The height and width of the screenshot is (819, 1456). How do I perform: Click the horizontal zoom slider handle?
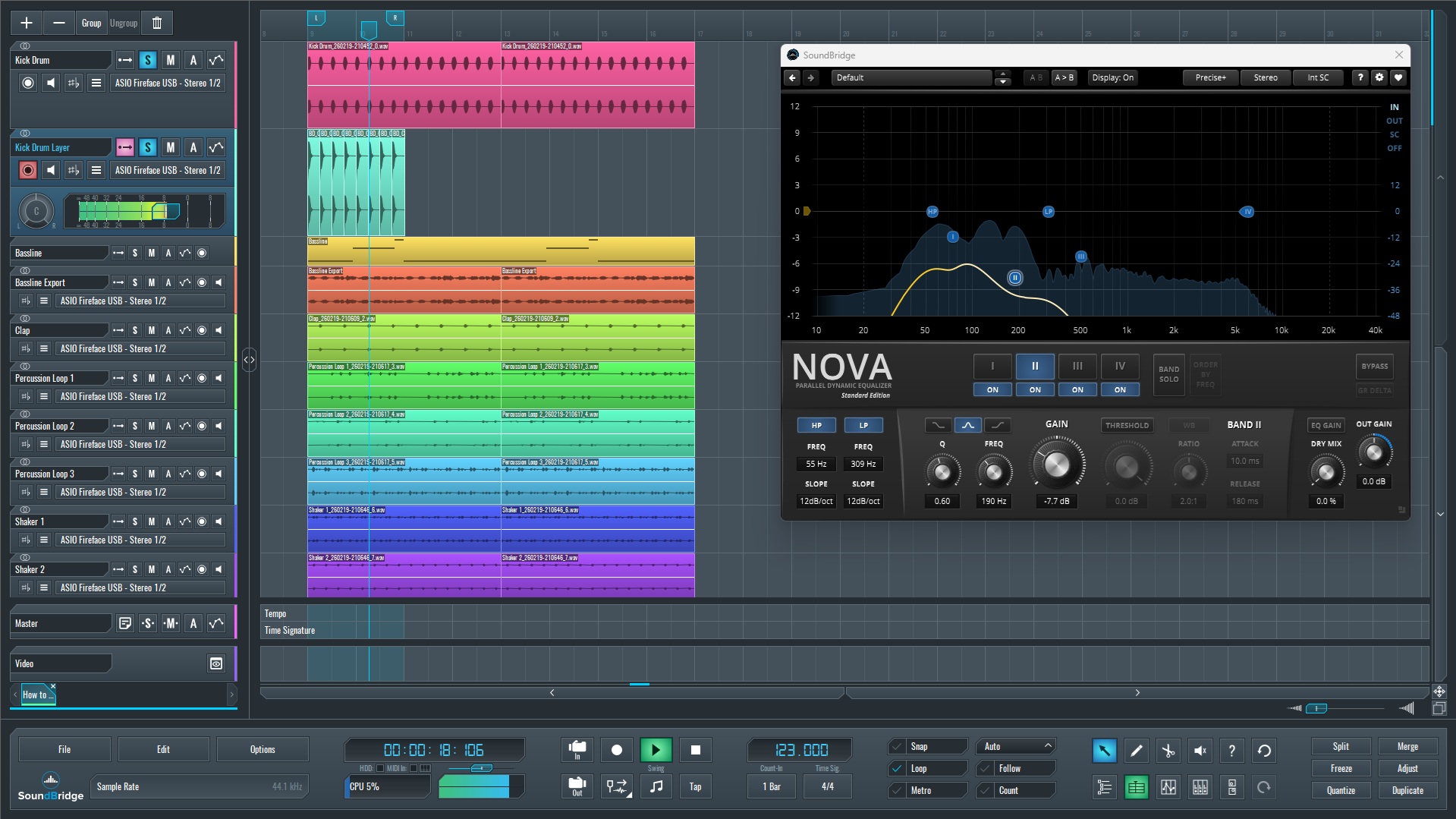pos(1316,708)
